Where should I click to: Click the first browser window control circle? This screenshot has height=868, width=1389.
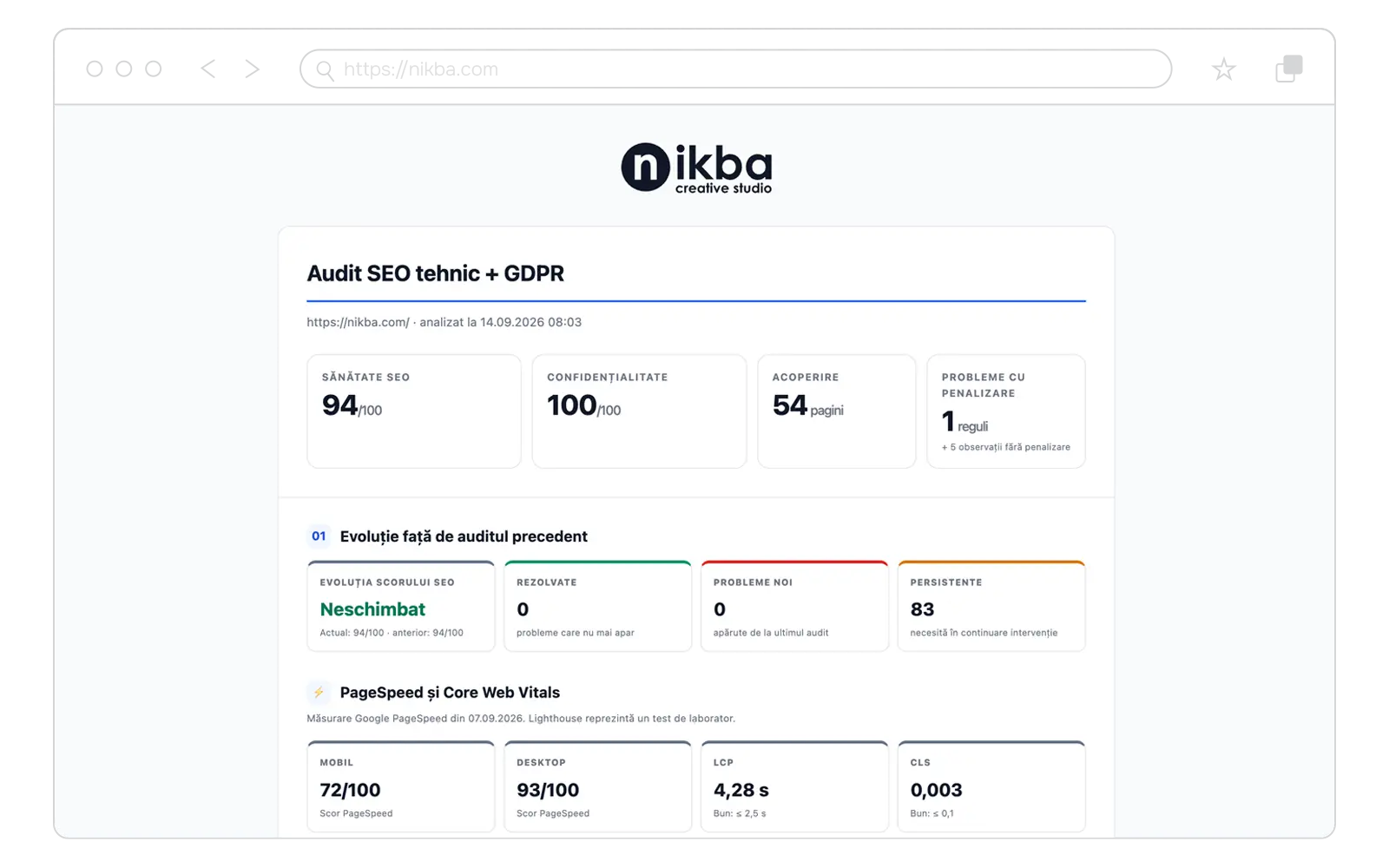coord(95,69)
